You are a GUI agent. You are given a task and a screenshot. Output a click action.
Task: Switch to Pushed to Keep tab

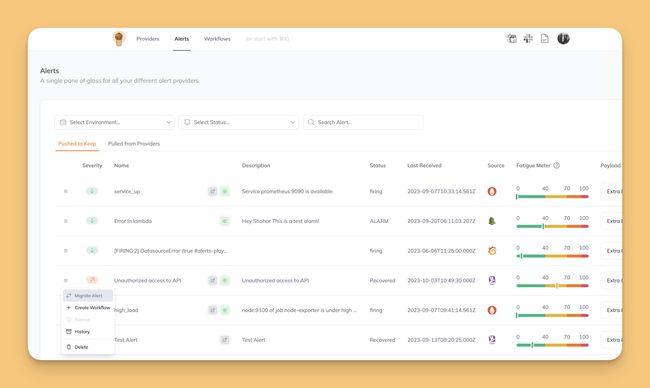coord(77,144)
